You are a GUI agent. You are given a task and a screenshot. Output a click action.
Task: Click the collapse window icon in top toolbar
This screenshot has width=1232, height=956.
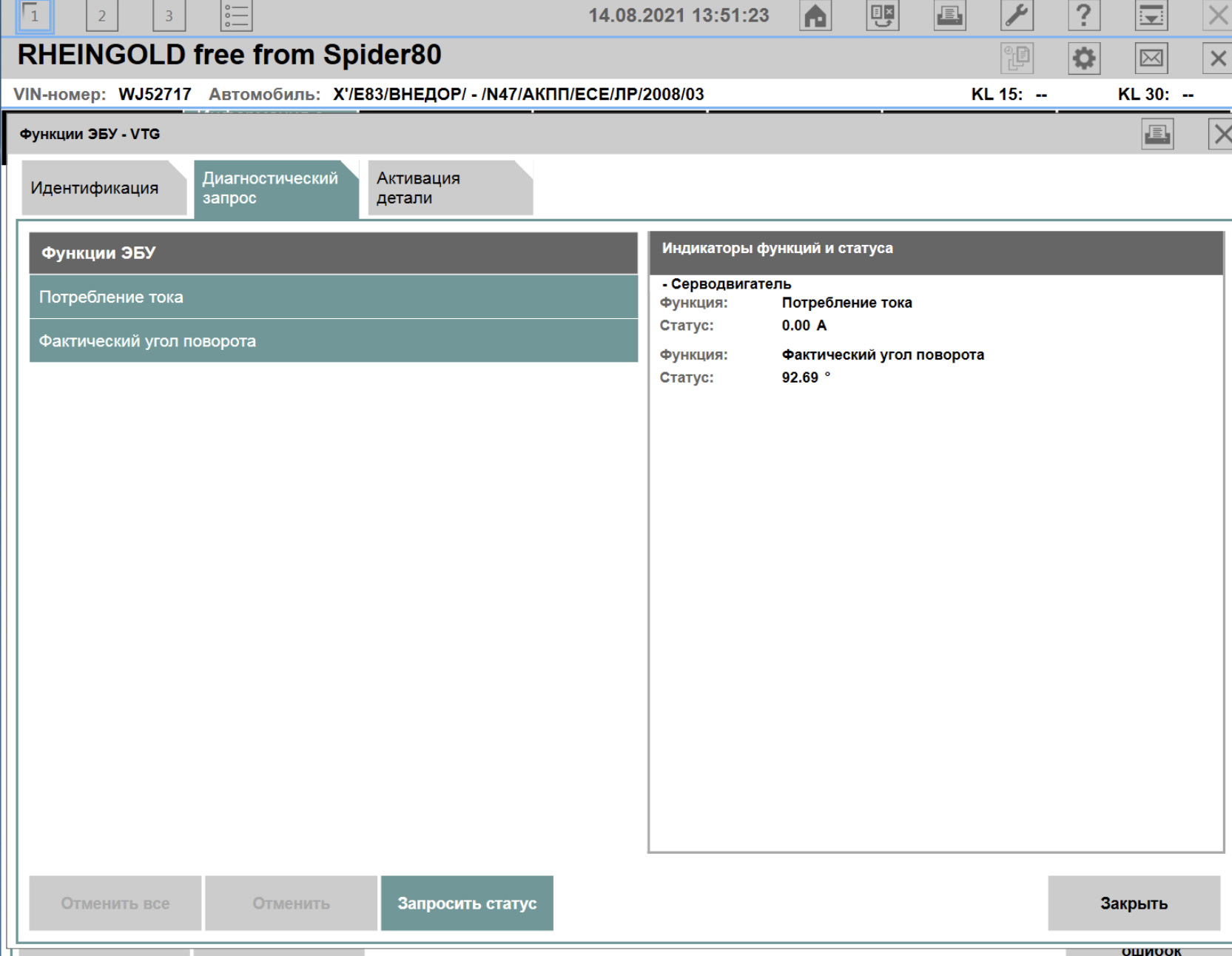[x=1151, y=16]
